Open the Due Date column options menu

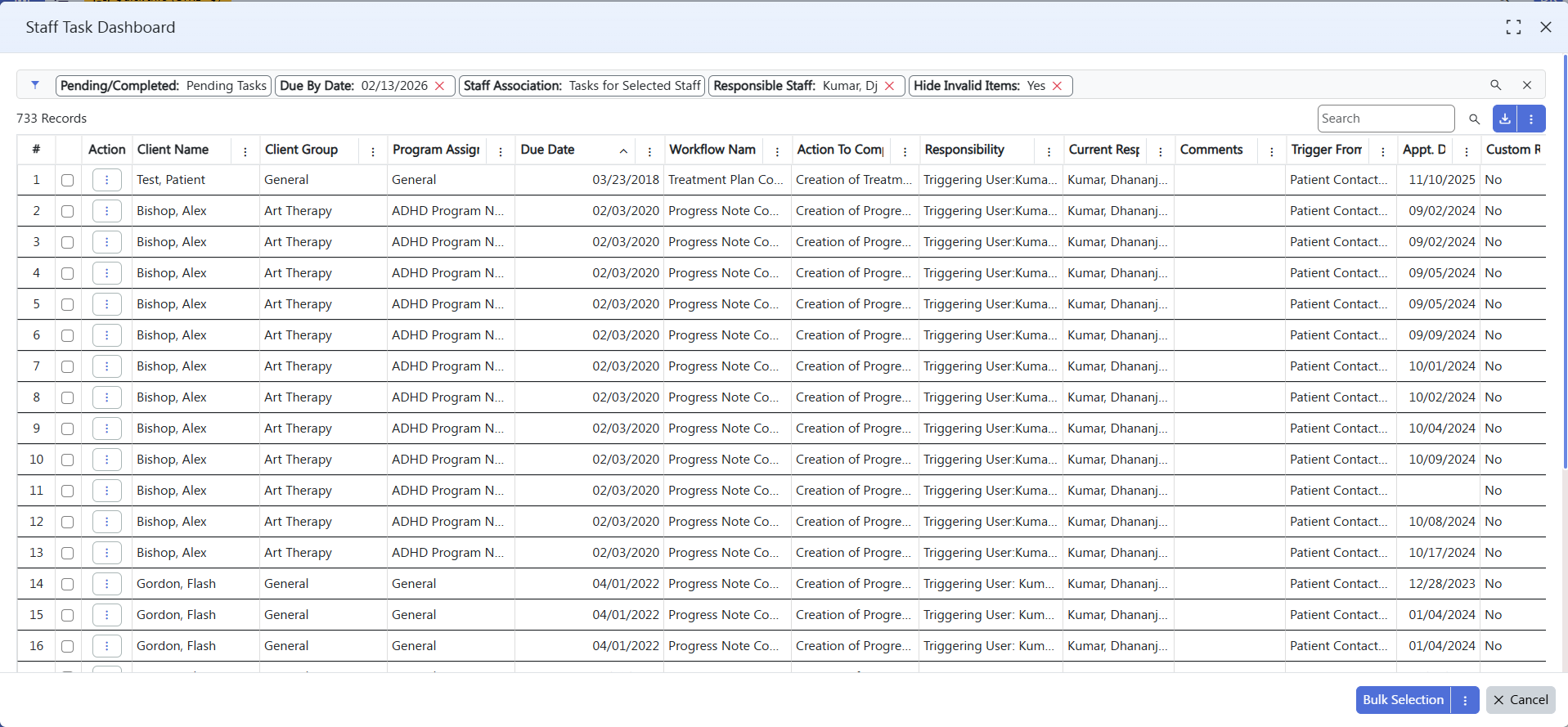[649, 151]
